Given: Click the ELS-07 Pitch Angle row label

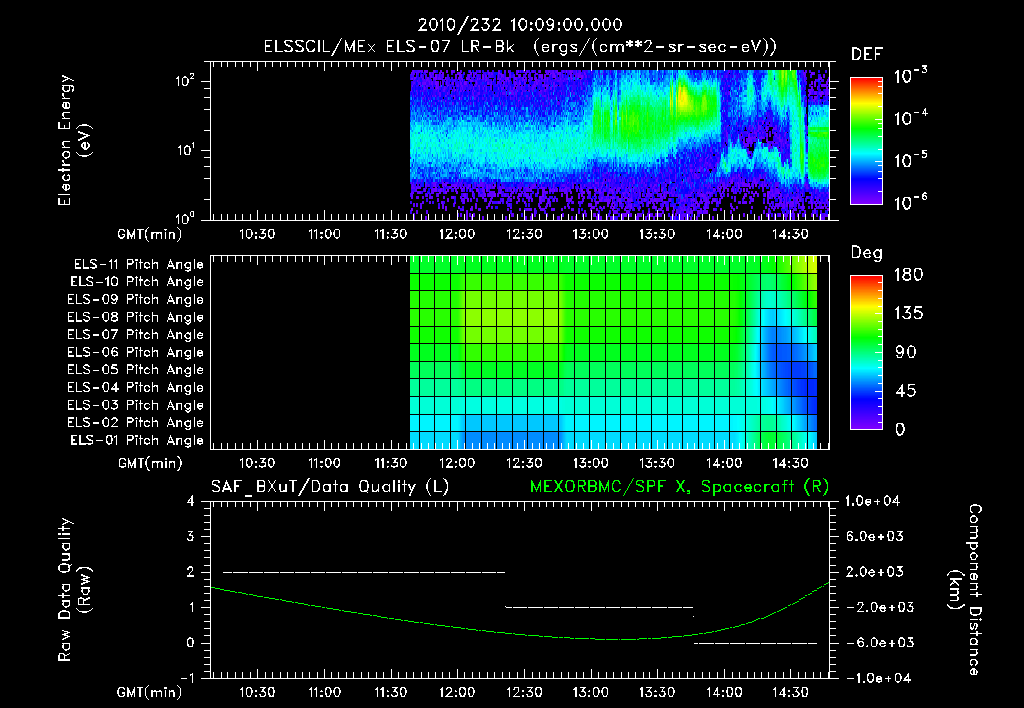Looking at the screenshot, I should 135,334.
